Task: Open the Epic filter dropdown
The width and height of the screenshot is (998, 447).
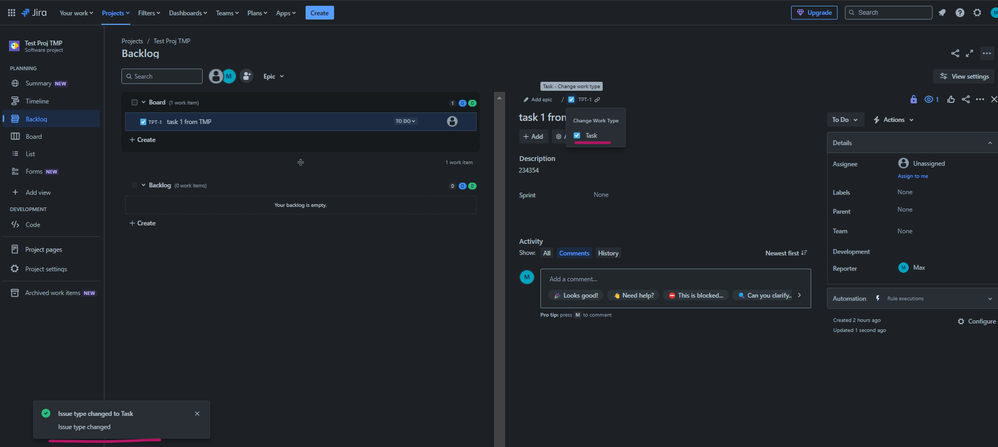Action: tap(274, 76)
